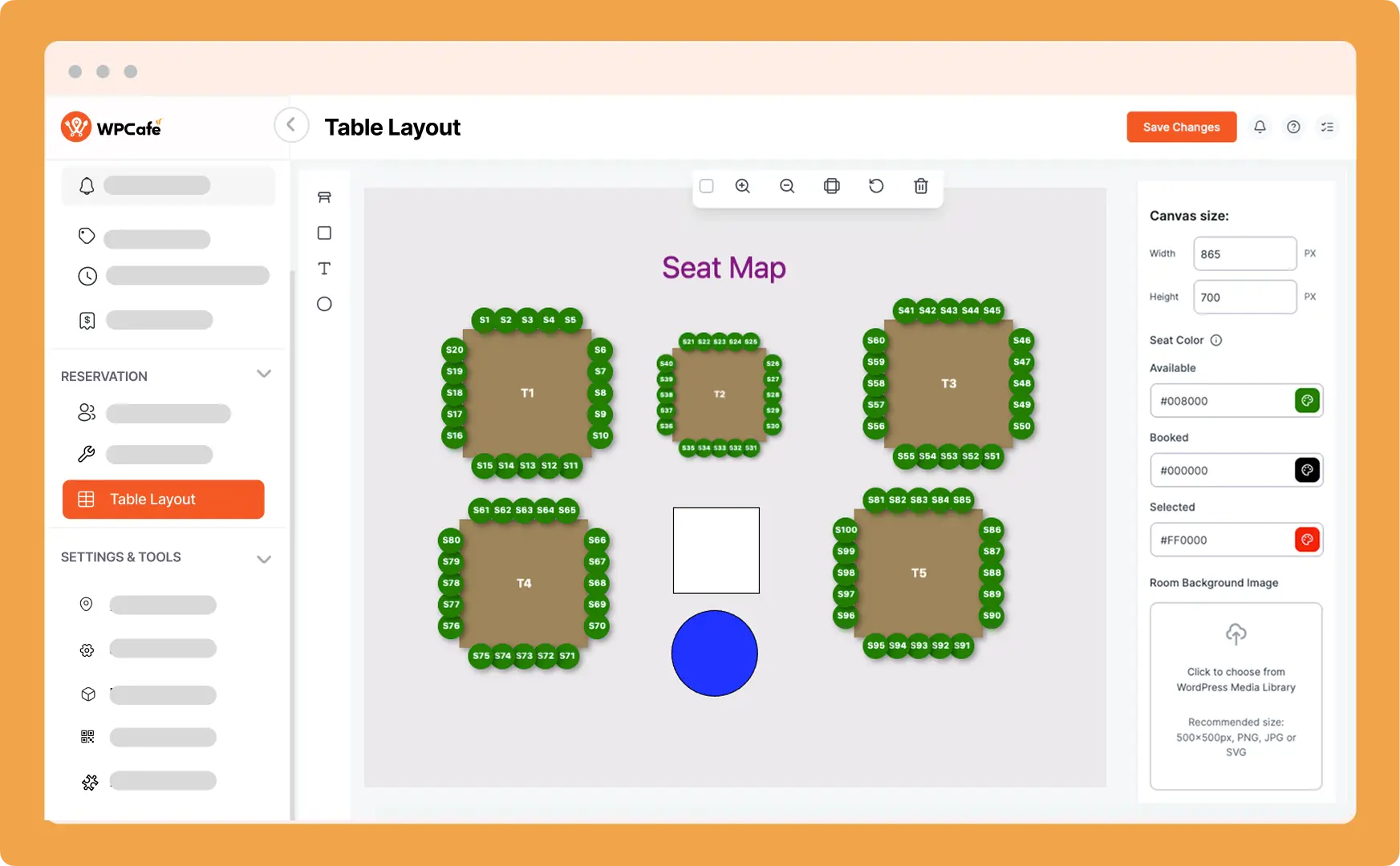Image resolution: width=1400 pixels, height=866 pixels.
Task: Collapse the Reservation section chevron
Action: pos(264,374)
